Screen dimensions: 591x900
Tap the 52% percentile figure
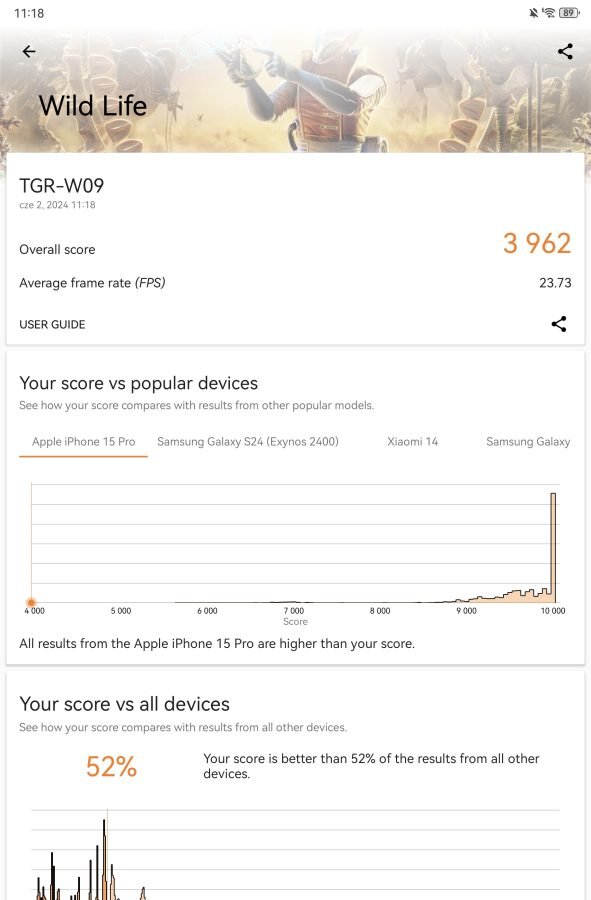[x=111, y=766]
